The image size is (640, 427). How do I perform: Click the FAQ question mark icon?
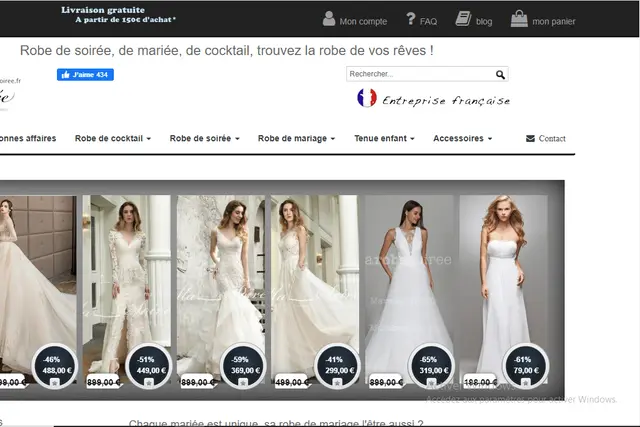tap(411, 19)
